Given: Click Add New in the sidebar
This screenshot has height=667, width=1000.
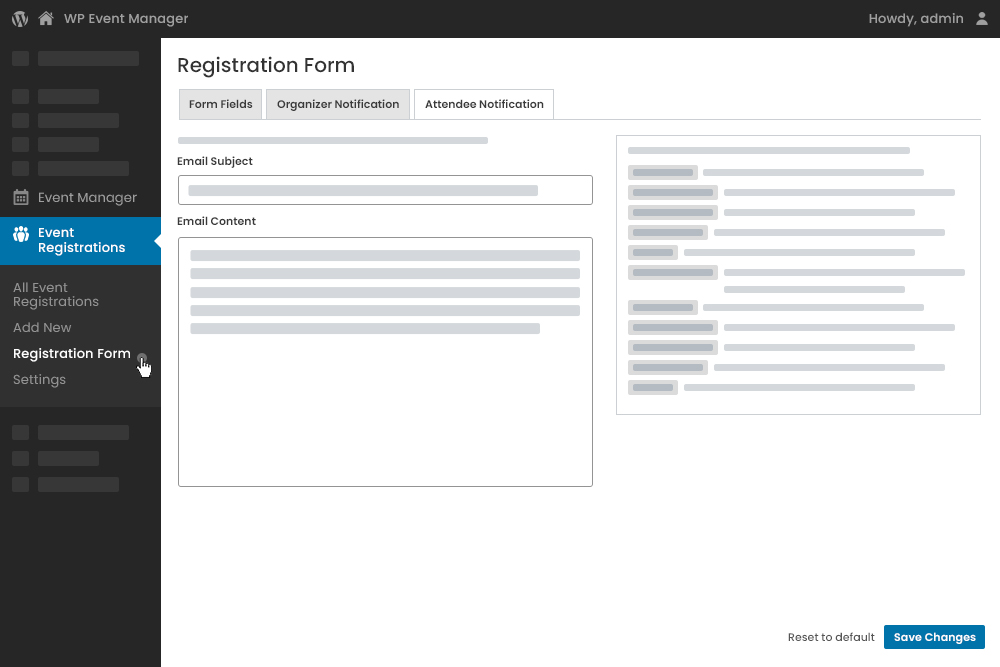Looking at the screenshot, I should click(x=42, y=327).
